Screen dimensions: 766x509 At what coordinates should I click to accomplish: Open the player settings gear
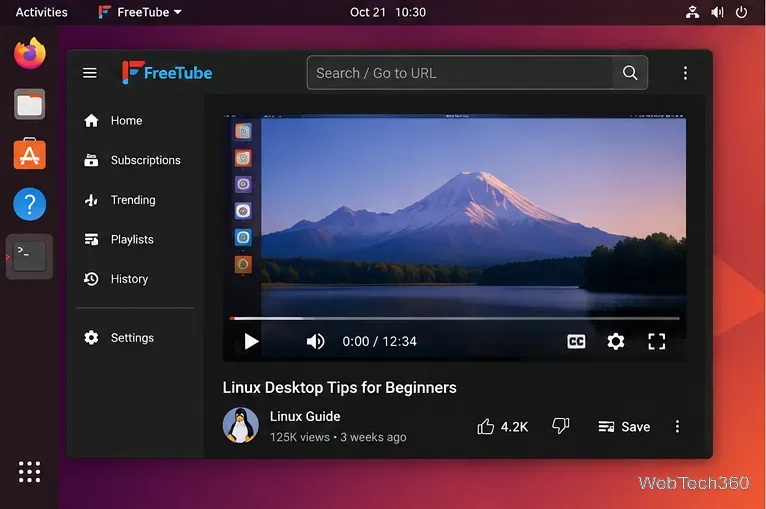point(616,341)
